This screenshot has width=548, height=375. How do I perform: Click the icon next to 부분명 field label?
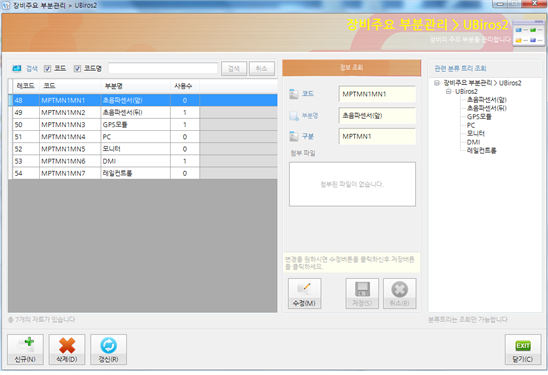294,116
